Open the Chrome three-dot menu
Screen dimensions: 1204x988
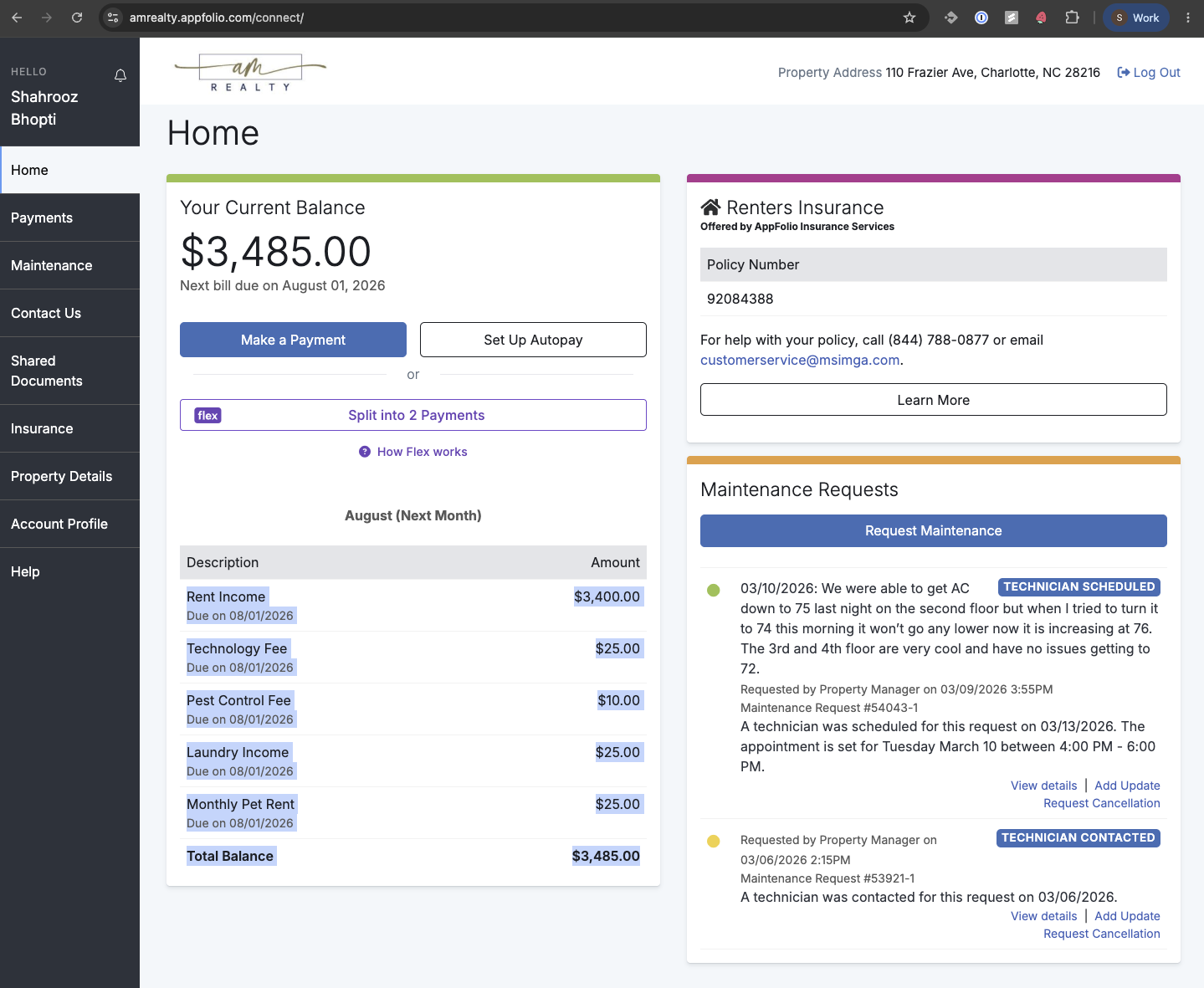pyautogui.click(x=1188, y=18)
